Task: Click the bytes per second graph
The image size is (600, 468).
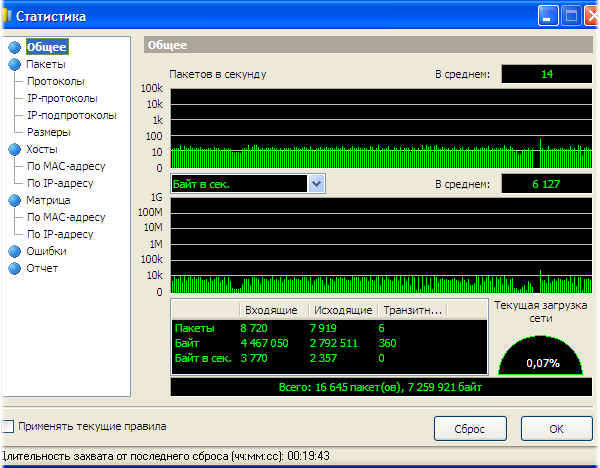Action: point(381,245)
